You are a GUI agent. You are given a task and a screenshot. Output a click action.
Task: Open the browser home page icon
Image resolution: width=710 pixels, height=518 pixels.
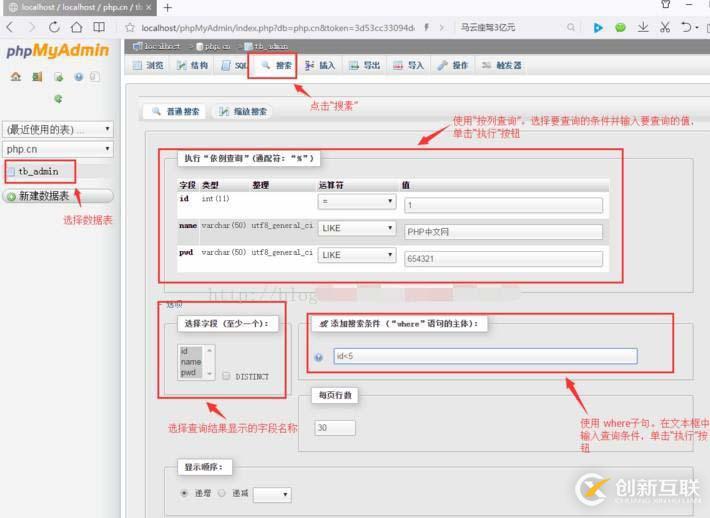pyautogui.click(x=77, y=27)
